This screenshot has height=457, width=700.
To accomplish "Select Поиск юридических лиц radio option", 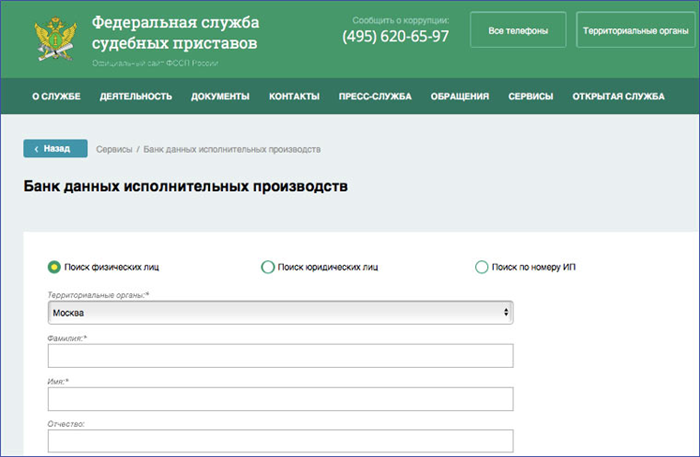I will [267, 267].
